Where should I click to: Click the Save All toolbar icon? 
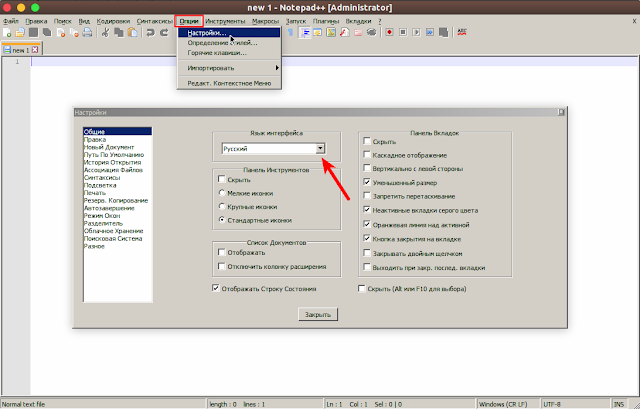click(x=47, y=33)
